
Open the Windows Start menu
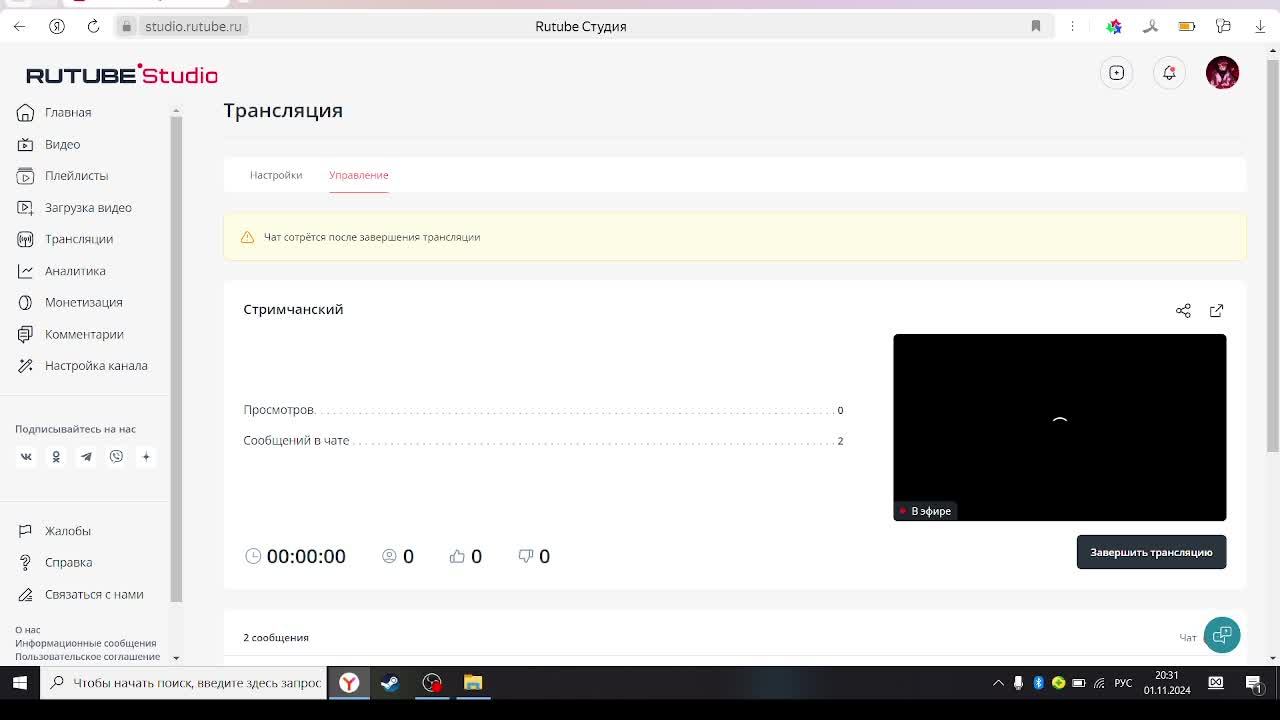tap(20, 683)
